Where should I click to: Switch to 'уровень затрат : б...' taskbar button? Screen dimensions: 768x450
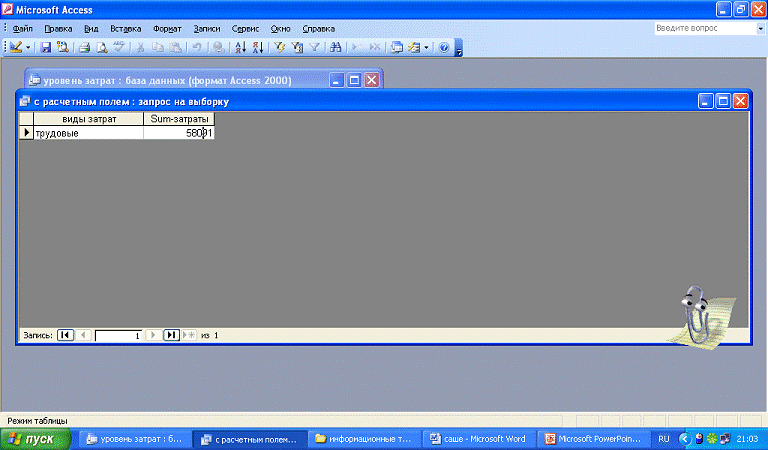(x=134, y=439)
